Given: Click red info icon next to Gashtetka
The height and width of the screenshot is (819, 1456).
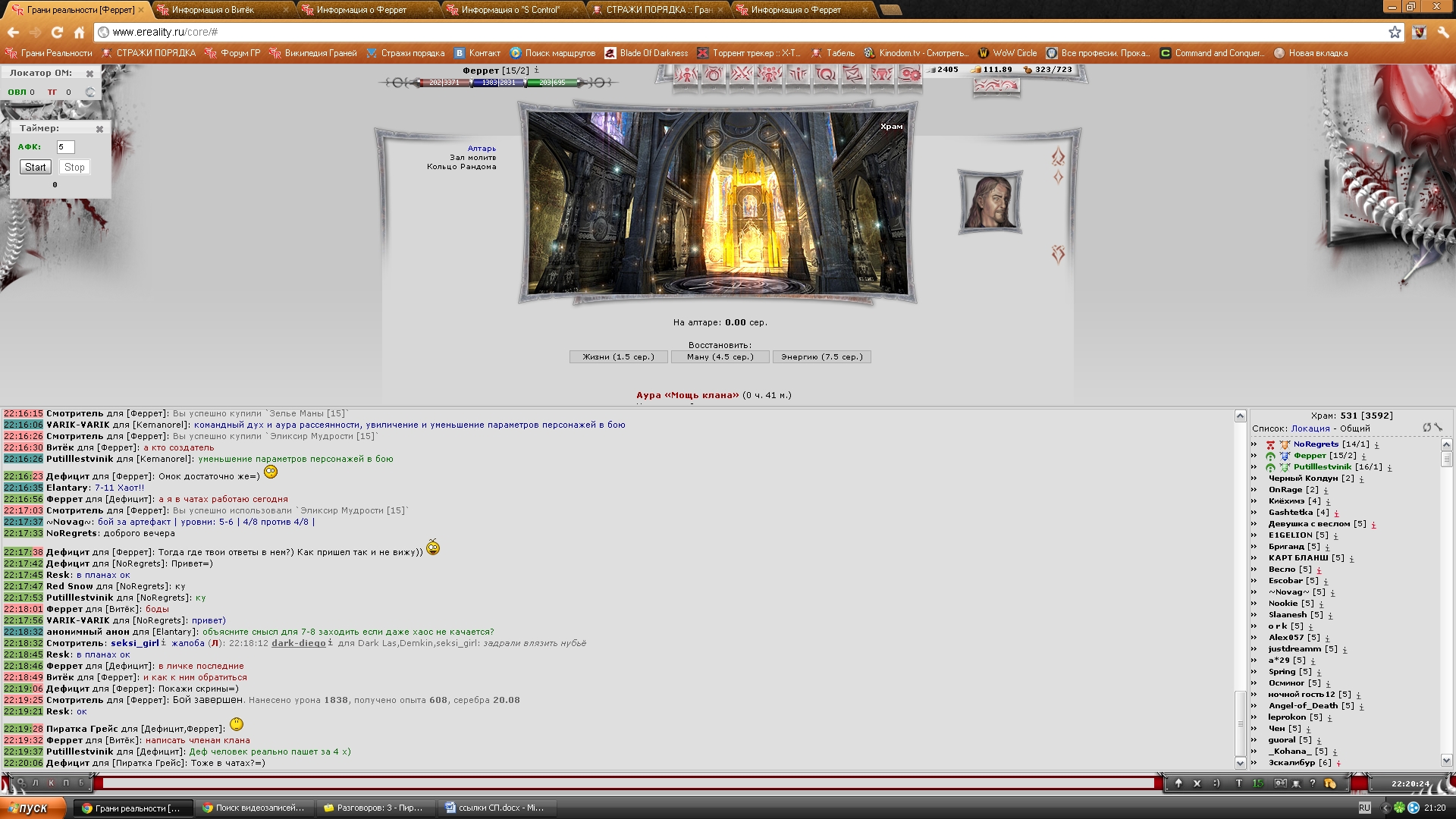Looking at the screenshot, I should pyautogui.click(x=1336, y=513).
